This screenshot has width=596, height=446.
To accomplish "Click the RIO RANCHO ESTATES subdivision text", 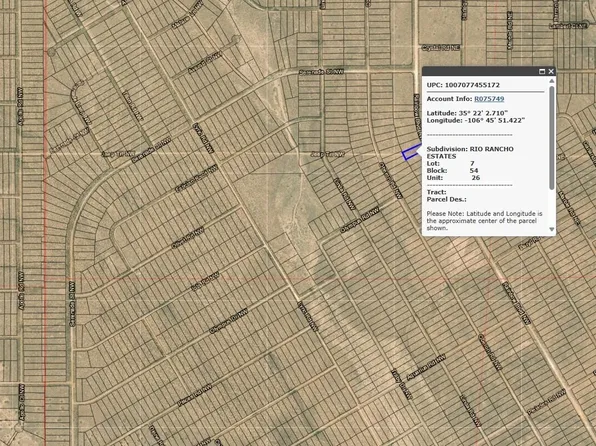I will [470, 152].
